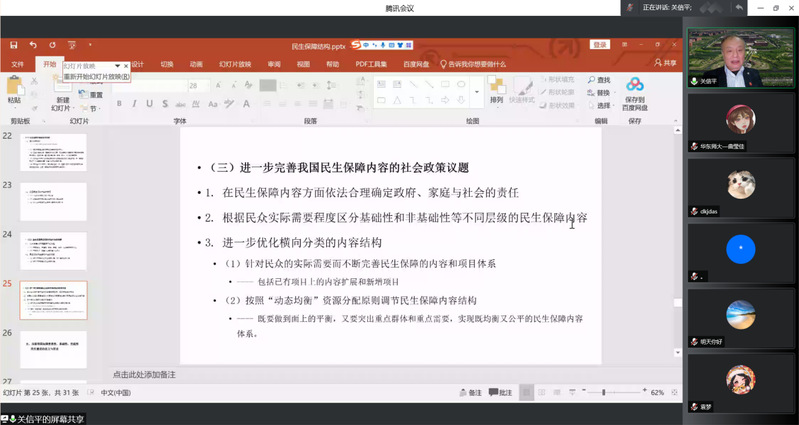Click Restart Slide Show (重新开始幻灯片放映) tooltip option

tap(96, 76)
